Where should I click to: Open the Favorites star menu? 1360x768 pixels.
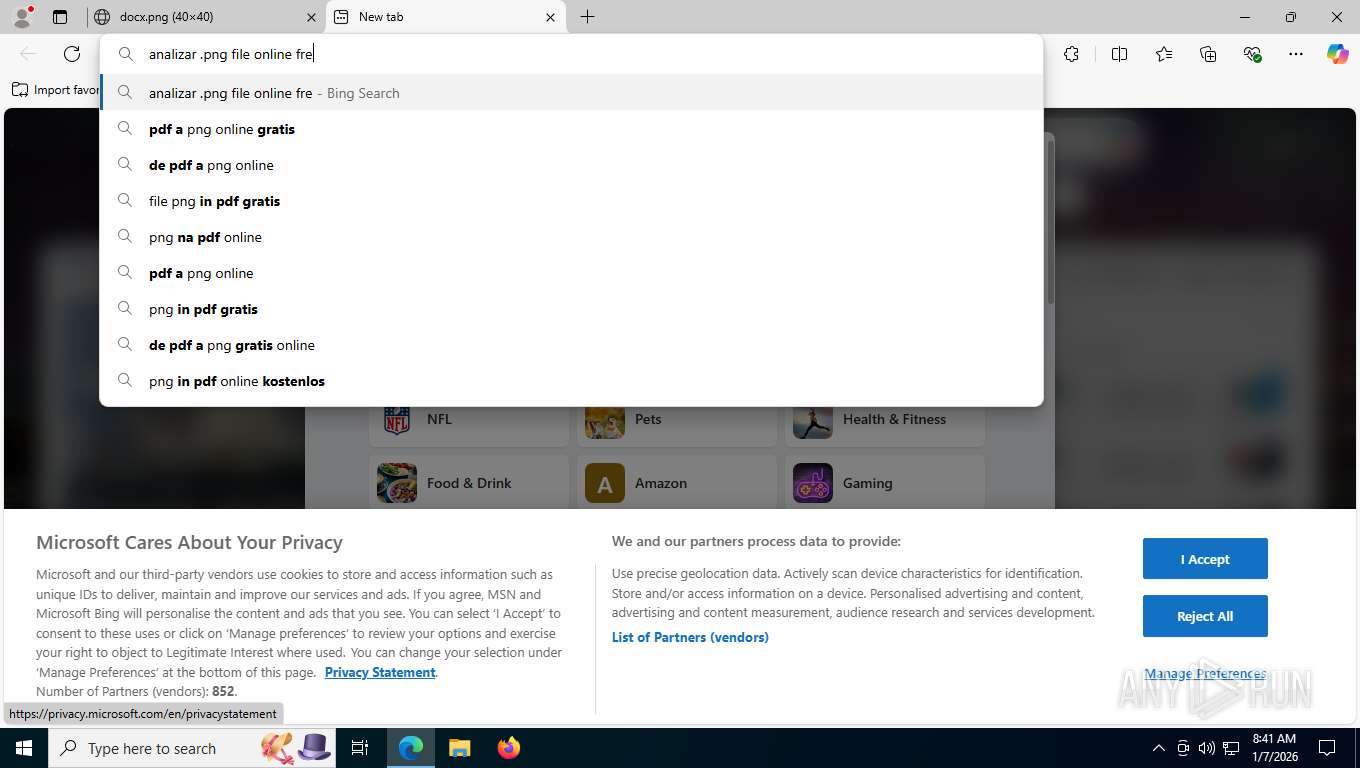point(1164,54)
